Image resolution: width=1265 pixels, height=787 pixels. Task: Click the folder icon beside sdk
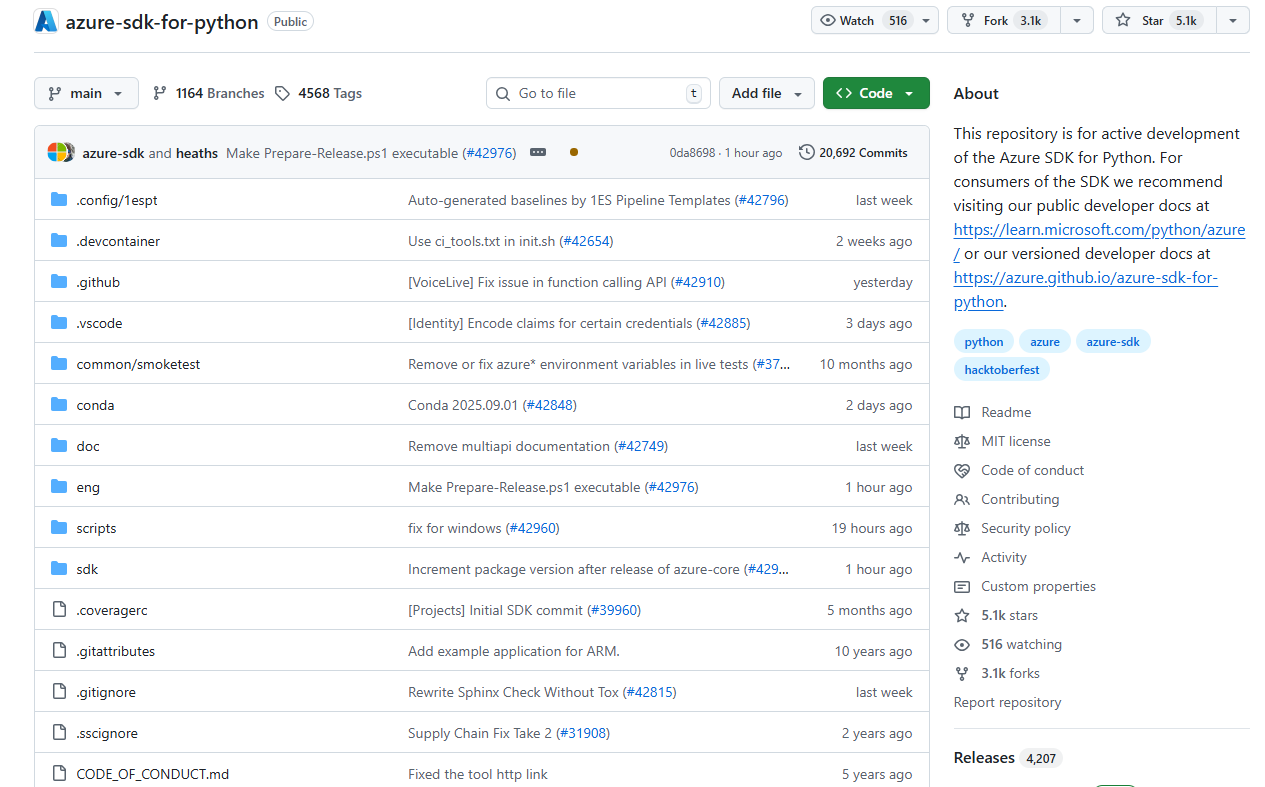[58, 568]
